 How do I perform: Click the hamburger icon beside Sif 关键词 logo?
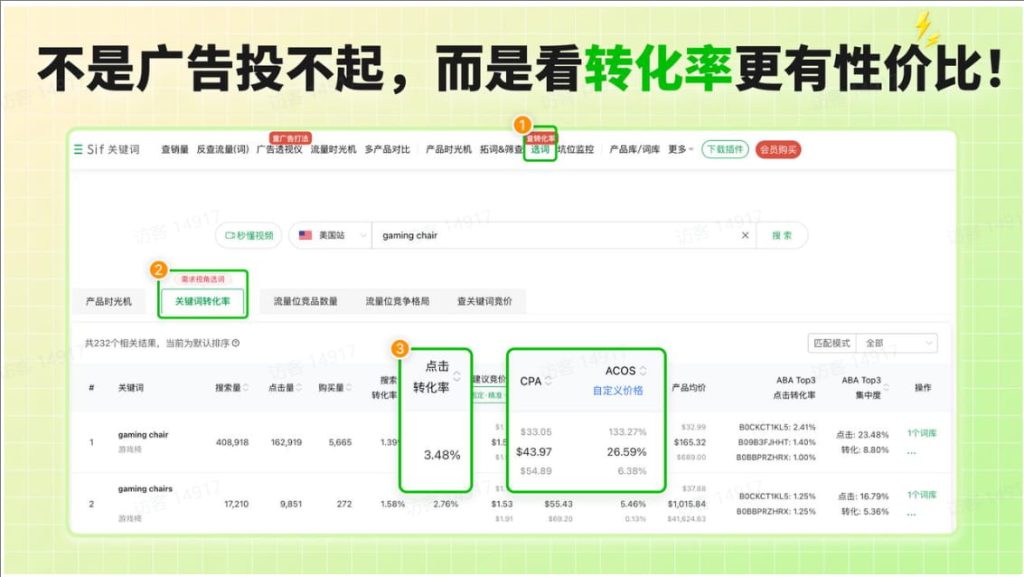coord(79,147)
